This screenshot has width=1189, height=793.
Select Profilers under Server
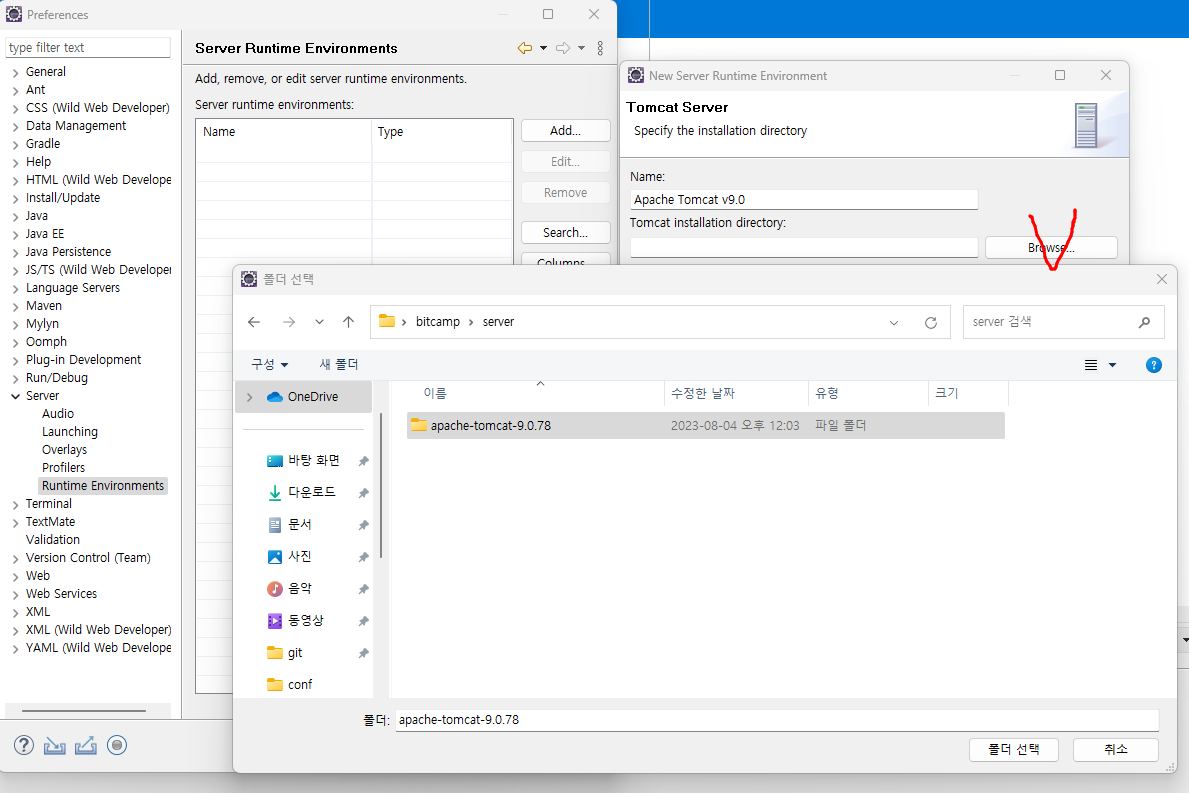(64, 468)
